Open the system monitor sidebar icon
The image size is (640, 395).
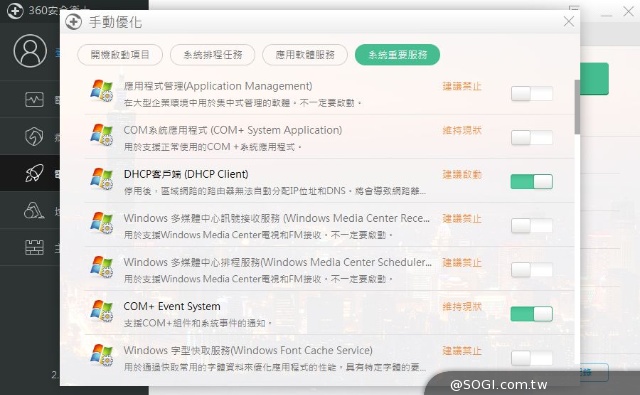click(34, 100)
